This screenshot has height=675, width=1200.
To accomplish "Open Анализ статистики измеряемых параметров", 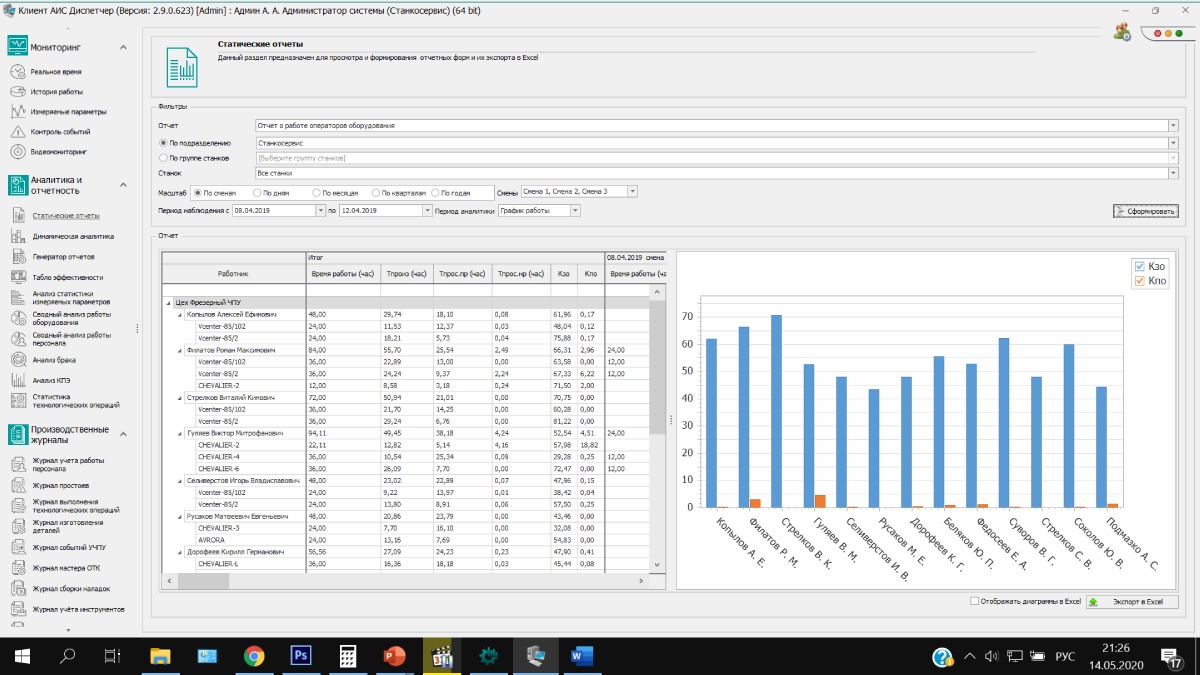I will (x=71, y=297).
